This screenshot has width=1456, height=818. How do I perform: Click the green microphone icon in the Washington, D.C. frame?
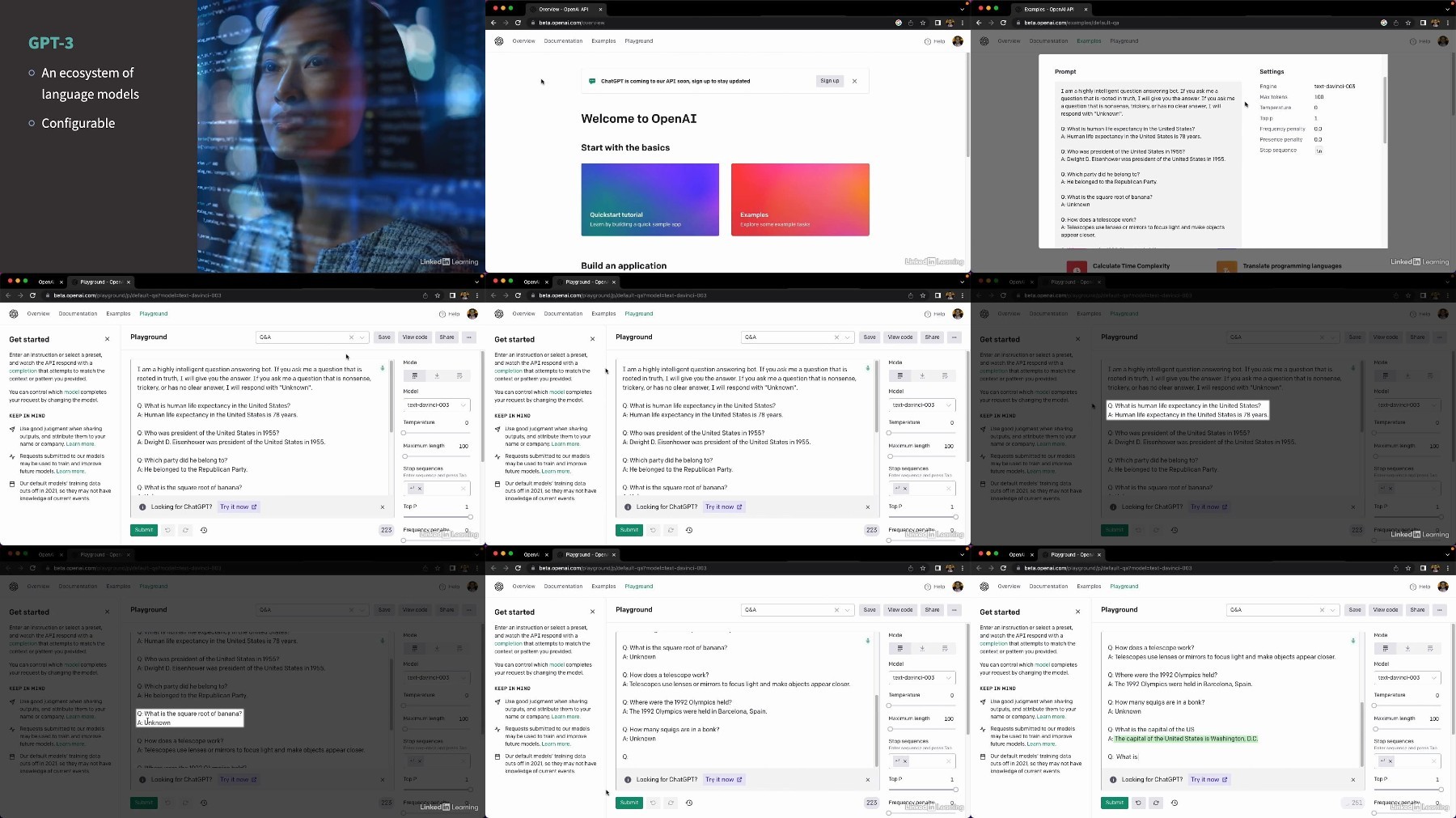pos(1352,641)
